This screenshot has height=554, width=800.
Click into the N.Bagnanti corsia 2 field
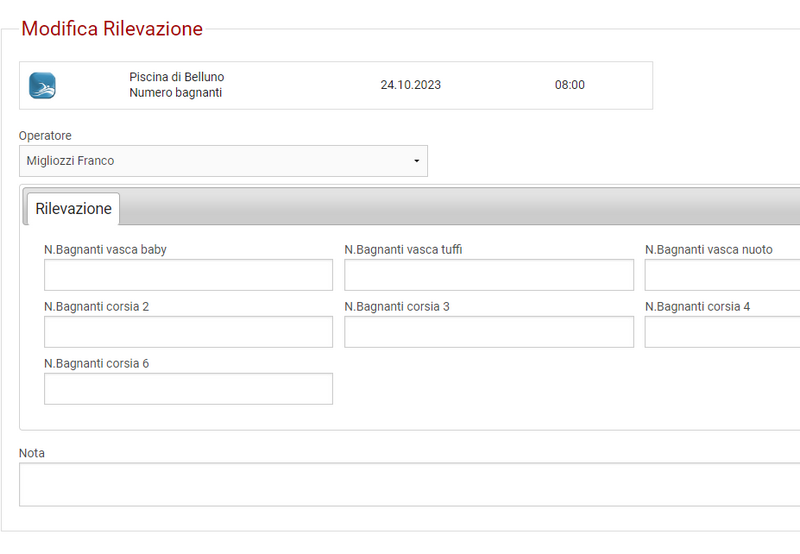point(188,332)
